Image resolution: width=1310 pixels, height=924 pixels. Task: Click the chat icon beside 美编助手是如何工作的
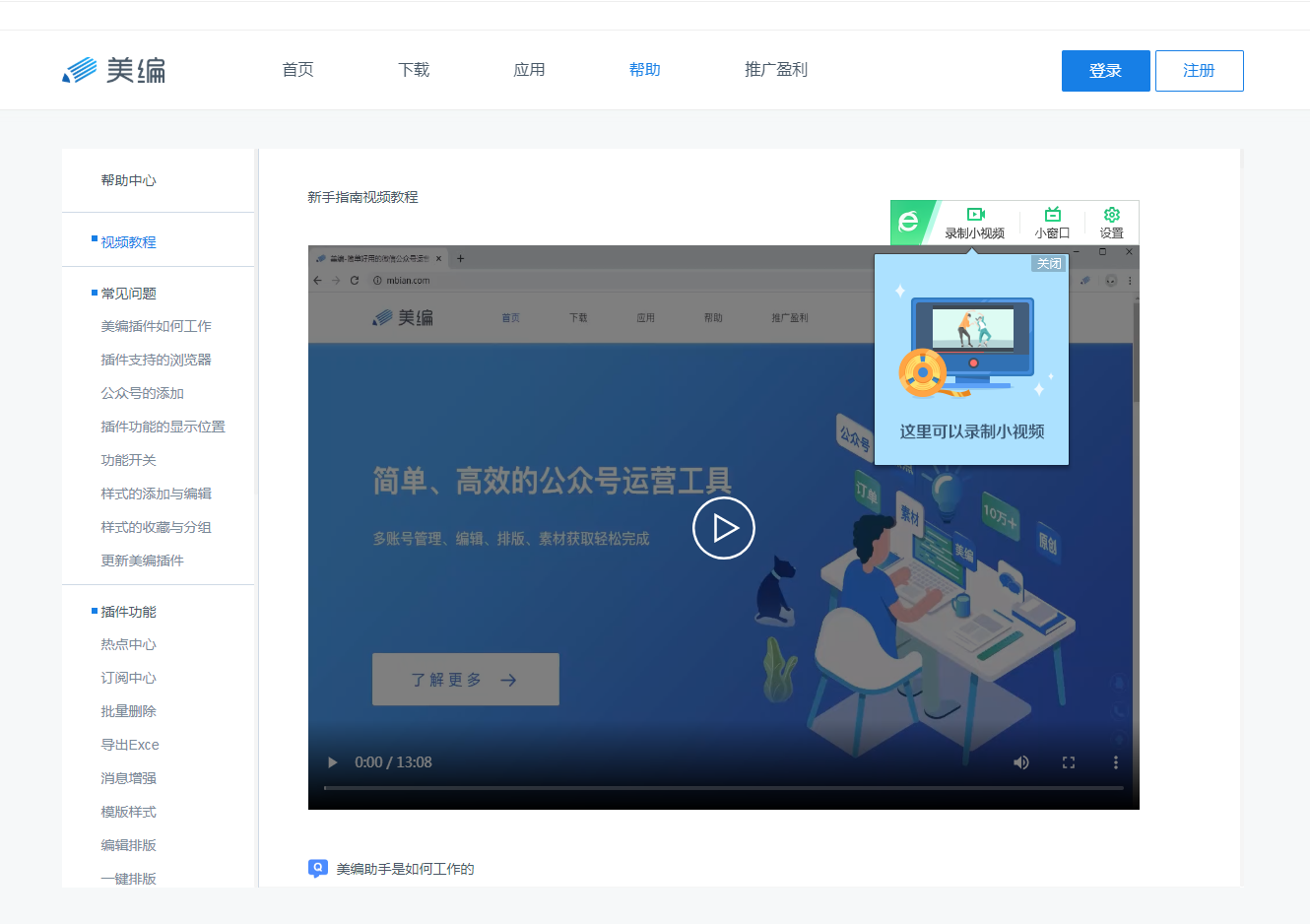click(317, 868)
